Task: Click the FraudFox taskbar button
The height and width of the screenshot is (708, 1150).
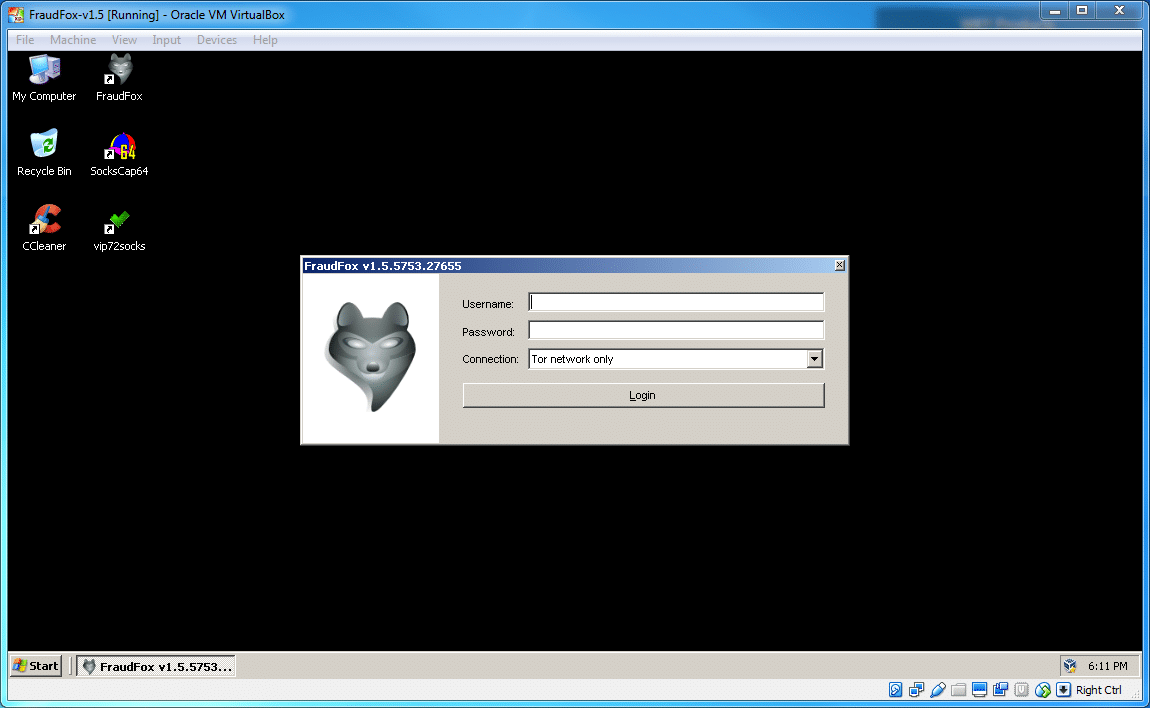Action: (x=157, y=666)
